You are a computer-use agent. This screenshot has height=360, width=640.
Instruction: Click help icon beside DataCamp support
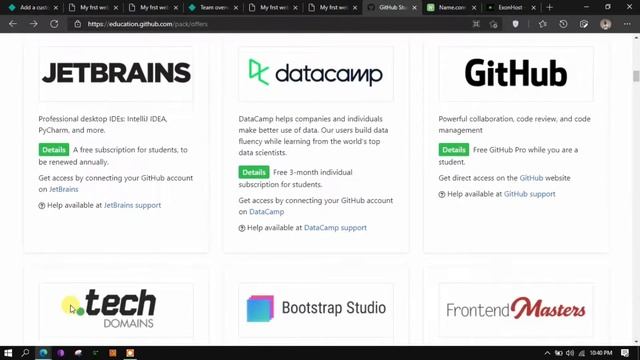tap(242, 228)
